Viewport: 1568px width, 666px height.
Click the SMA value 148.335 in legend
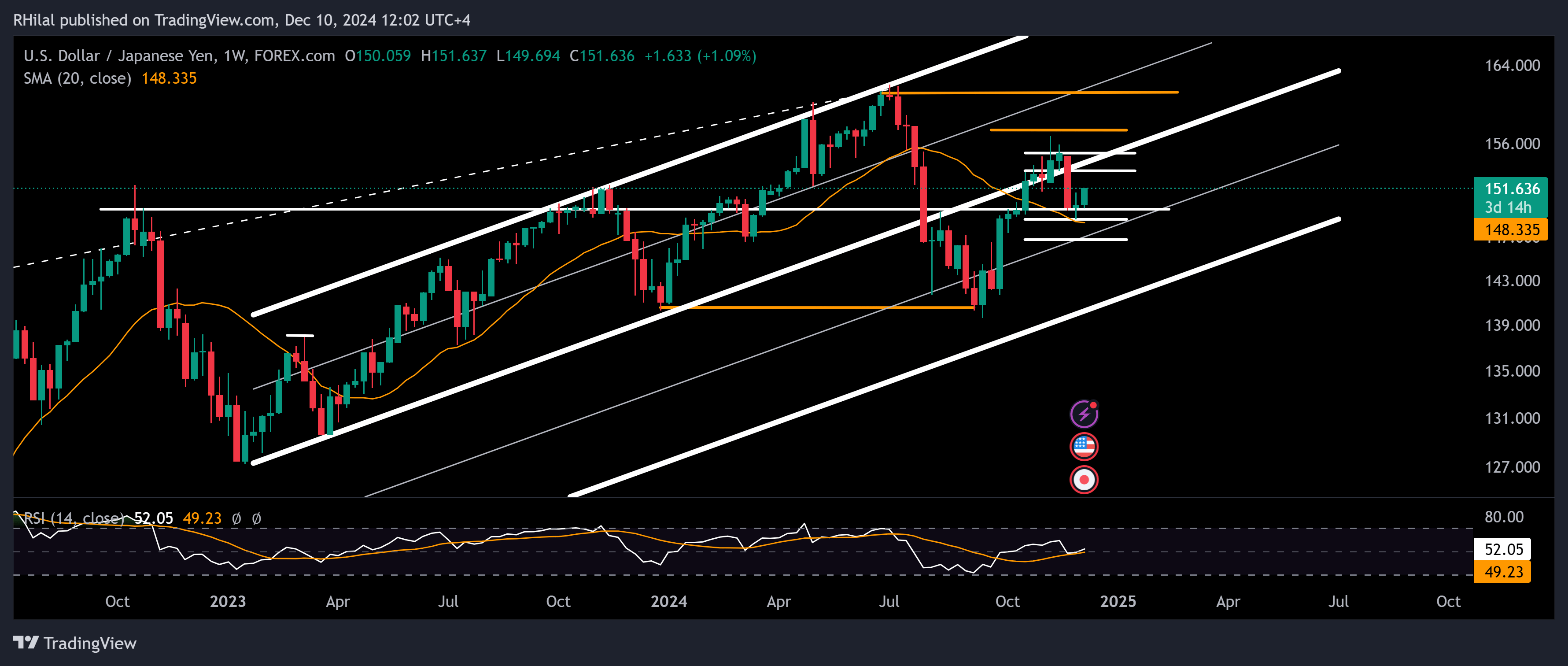(169, 78)
